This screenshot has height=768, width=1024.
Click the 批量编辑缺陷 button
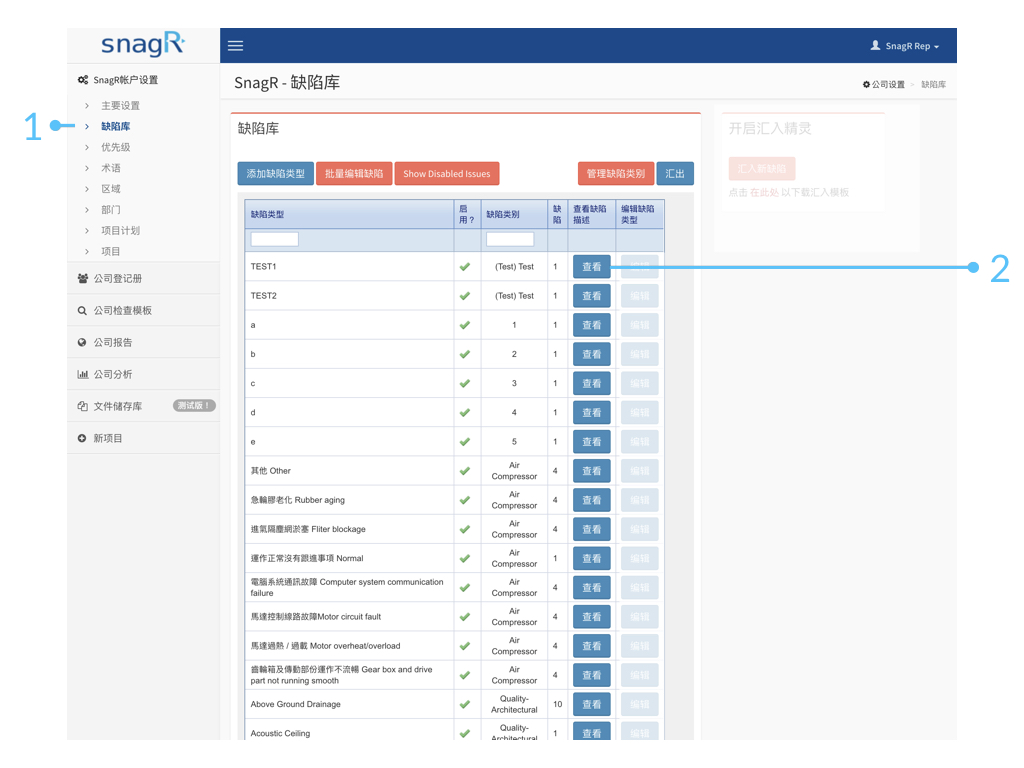coord(354,174)
